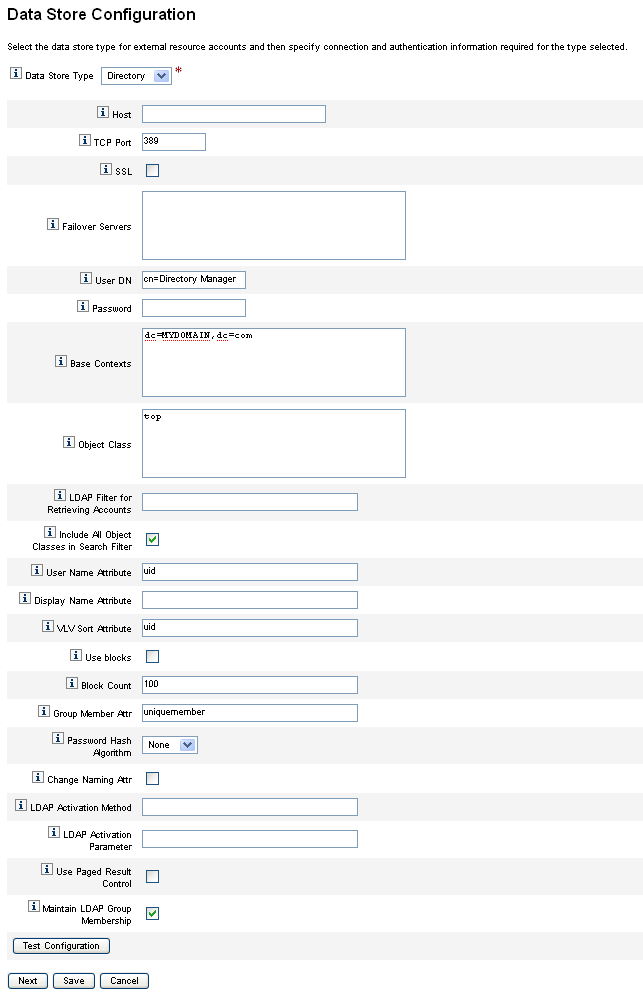643x996 pixels.
Task: Disable Maintain LDAP Group Membership
Action: (152, 913)
